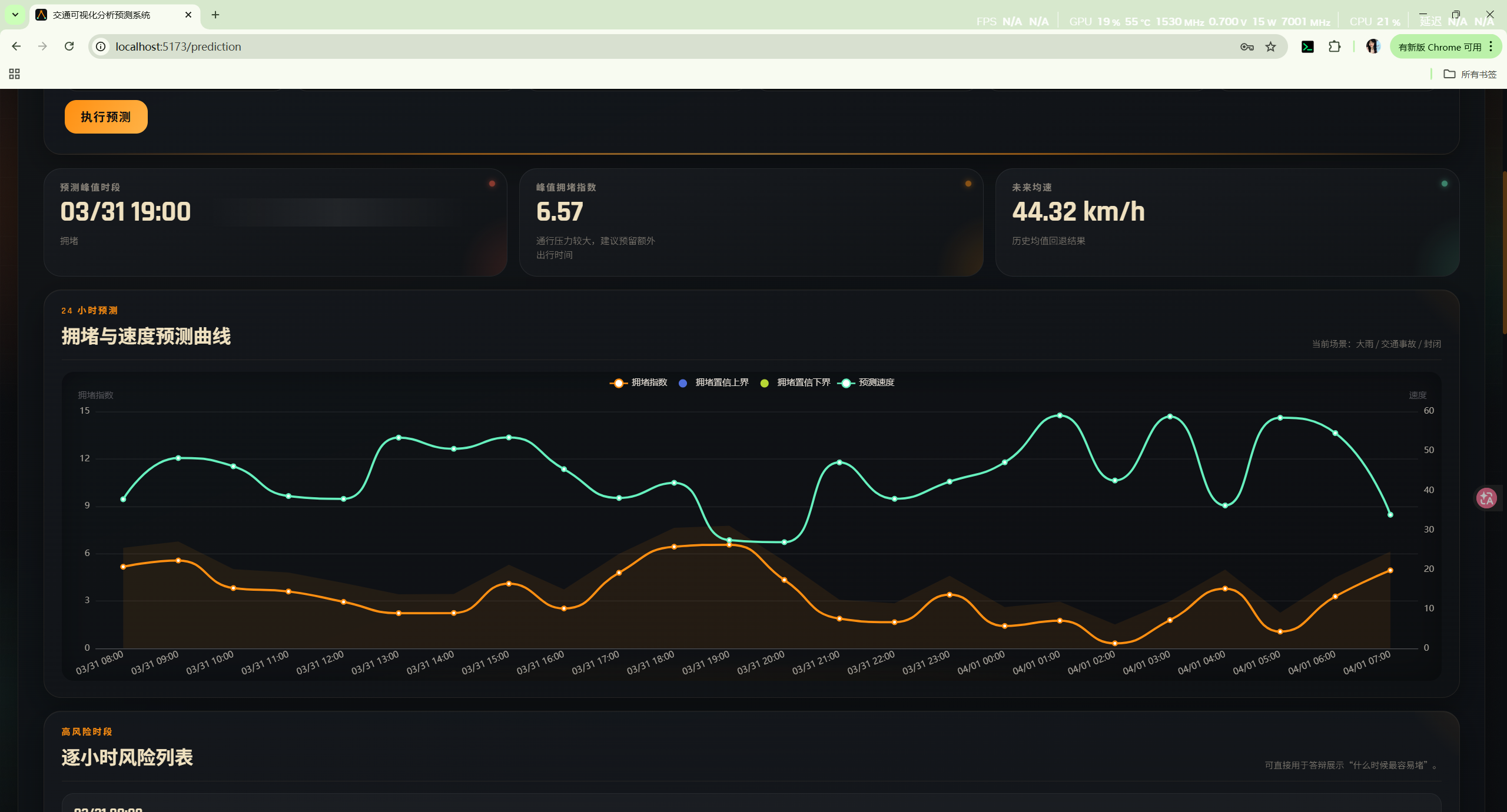Viewport: 1507px width, 812px height.
Task: View site information icon
Action: coord(101,46)
